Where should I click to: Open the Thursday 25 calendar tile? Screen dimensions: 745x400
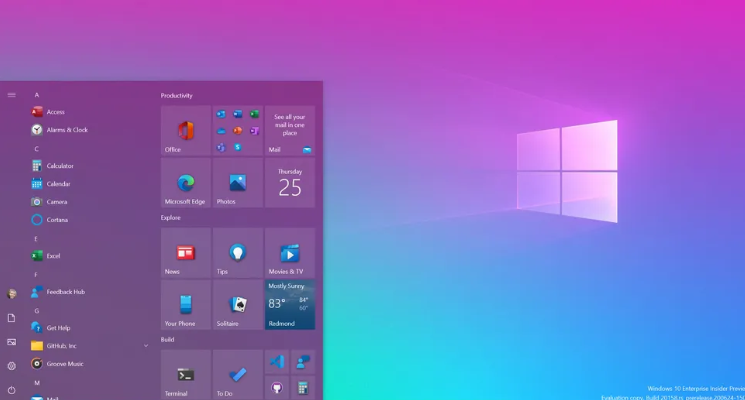290,182
